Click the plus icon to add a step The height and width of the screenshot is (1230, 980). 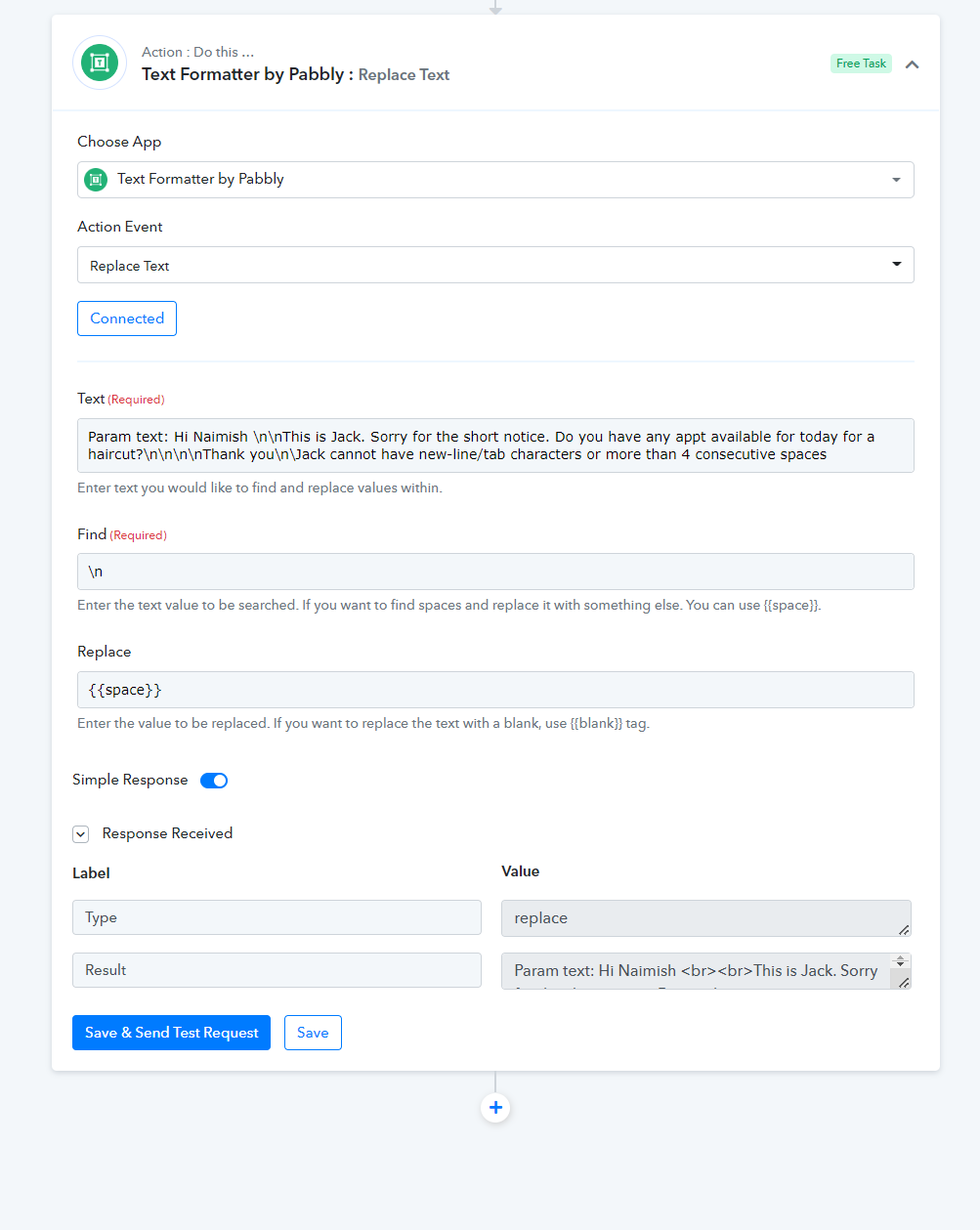[x=495, y=1107]
